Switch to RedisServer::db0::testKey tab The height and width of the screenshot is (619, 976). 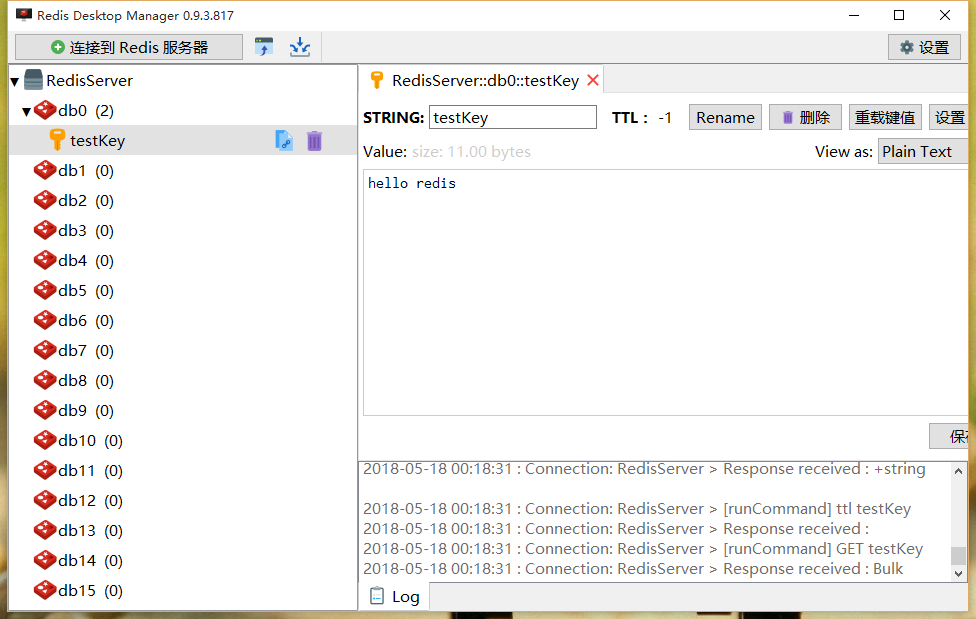pyautogui.click(x=481, y=81)
